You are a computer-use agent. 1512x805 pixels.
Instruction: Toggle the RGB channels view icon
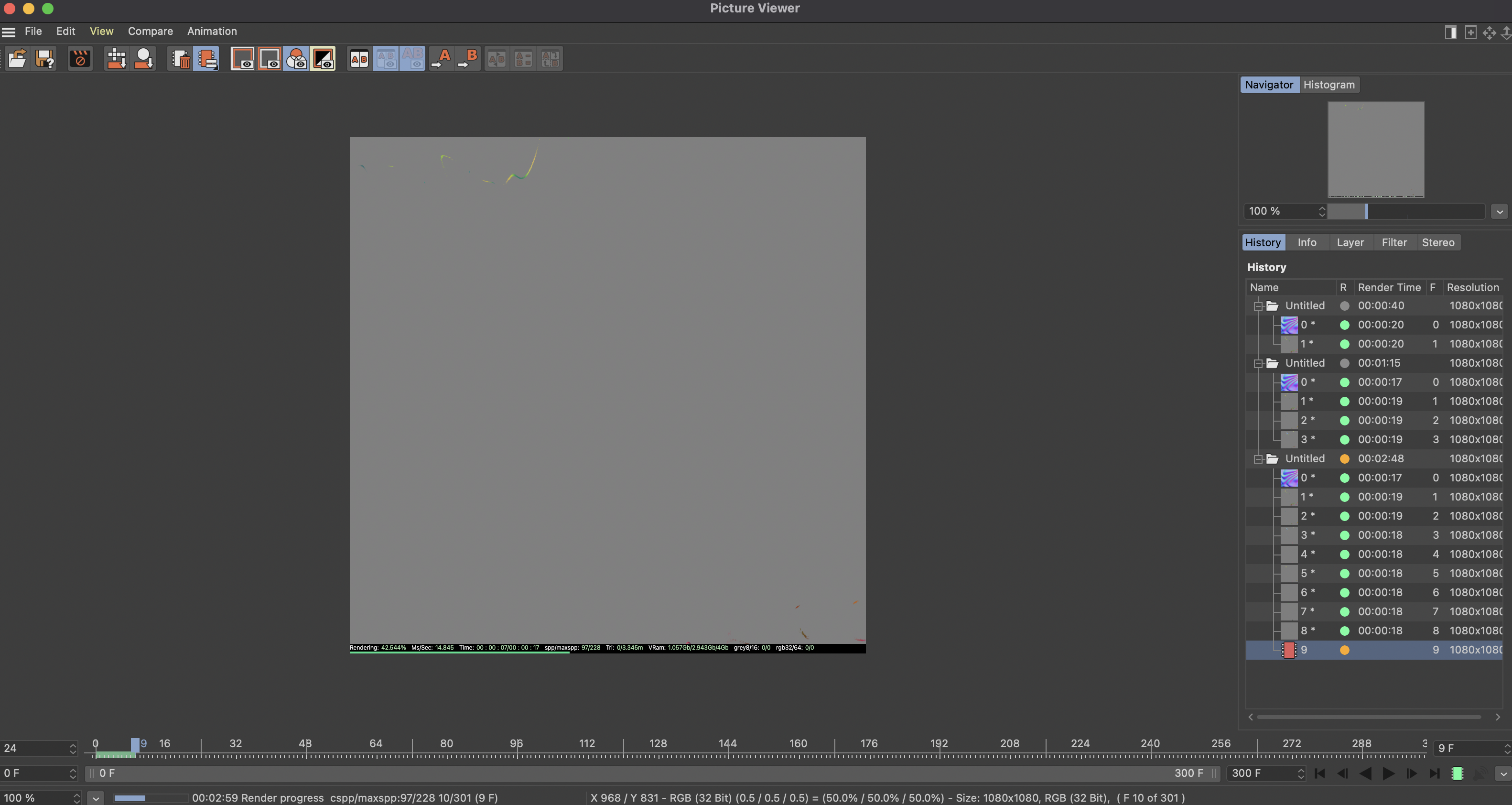coord(296,59)
